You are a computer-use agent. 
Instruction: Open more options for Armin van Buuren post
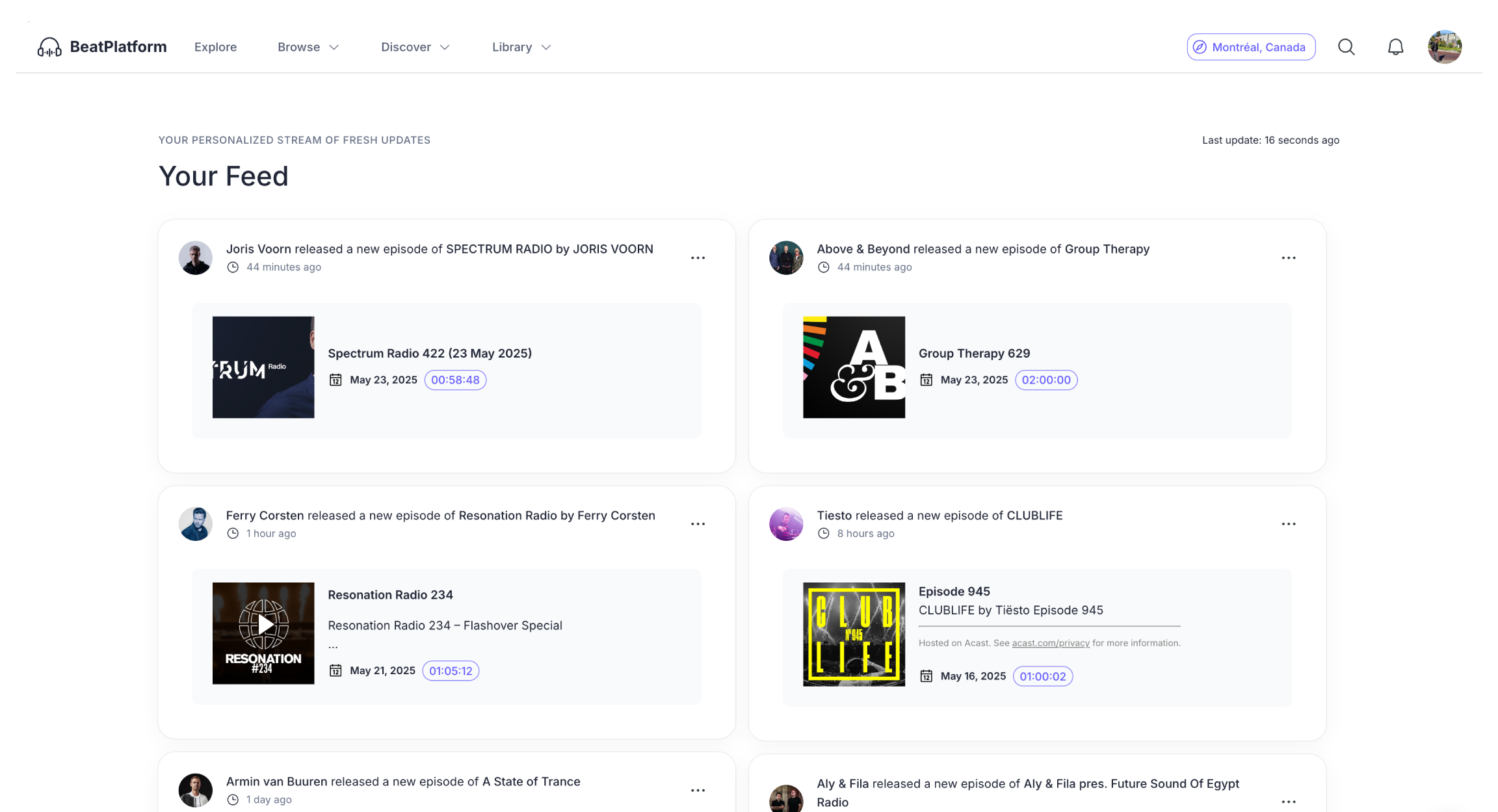point(698,791)
